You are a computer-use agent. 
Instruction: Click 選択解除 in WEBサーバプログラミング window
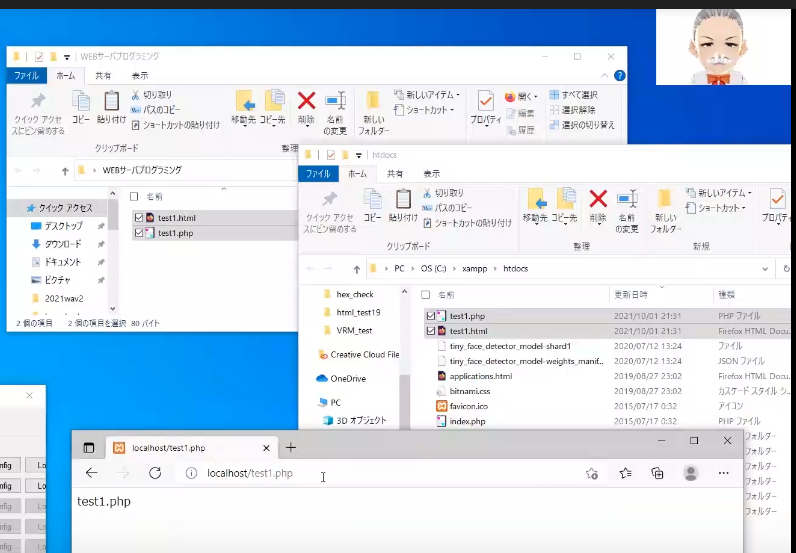tap(573, 110)
